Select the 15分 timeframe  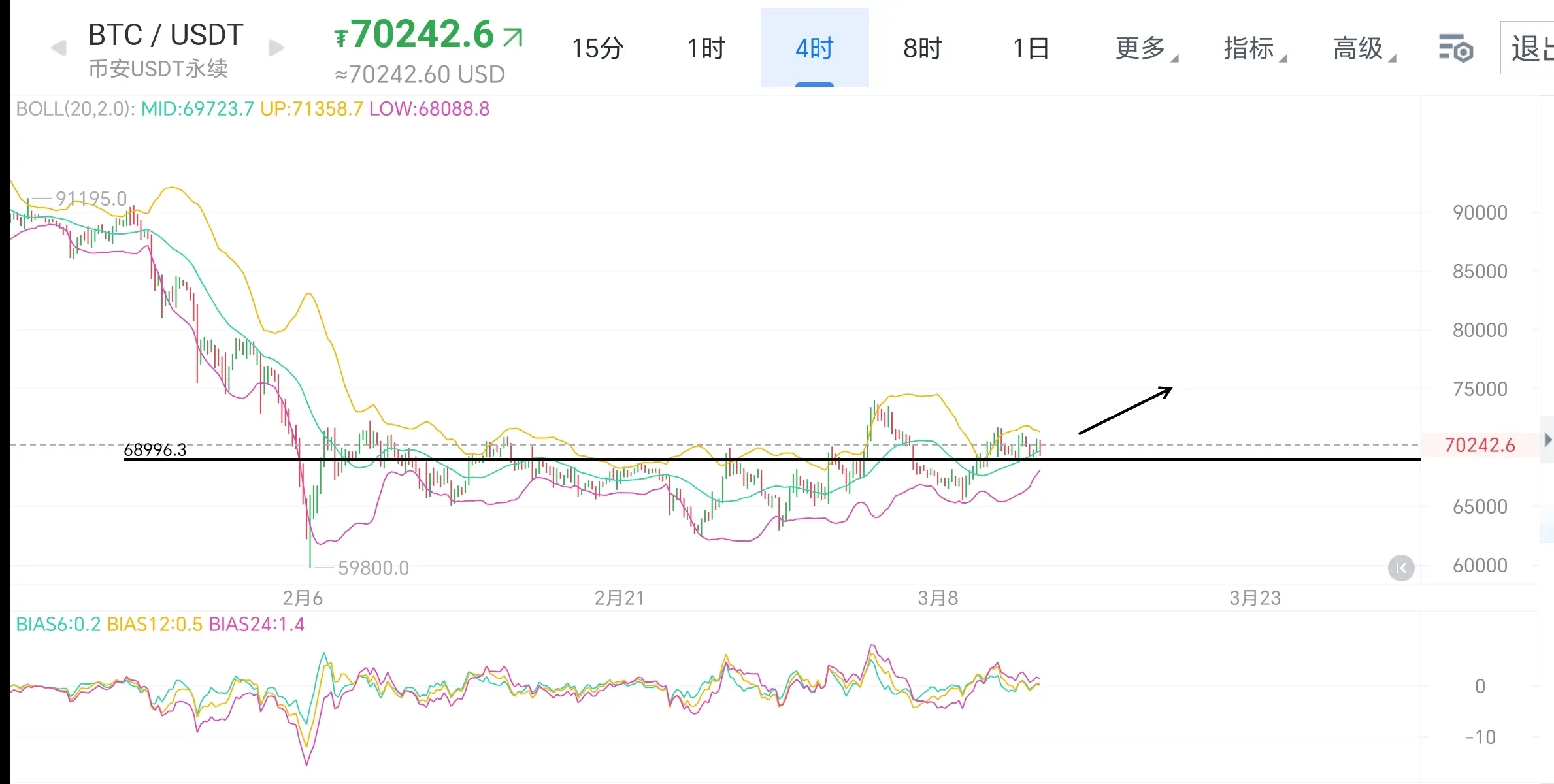(x=597, y=48)
